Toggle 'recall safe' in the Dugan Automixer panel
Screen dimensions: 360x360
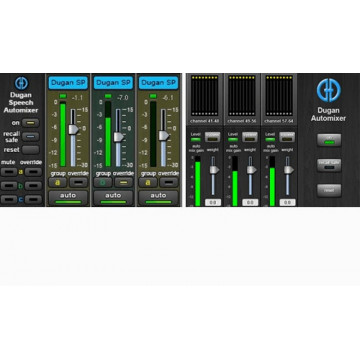pyautogui.click(x=329, y=165)
